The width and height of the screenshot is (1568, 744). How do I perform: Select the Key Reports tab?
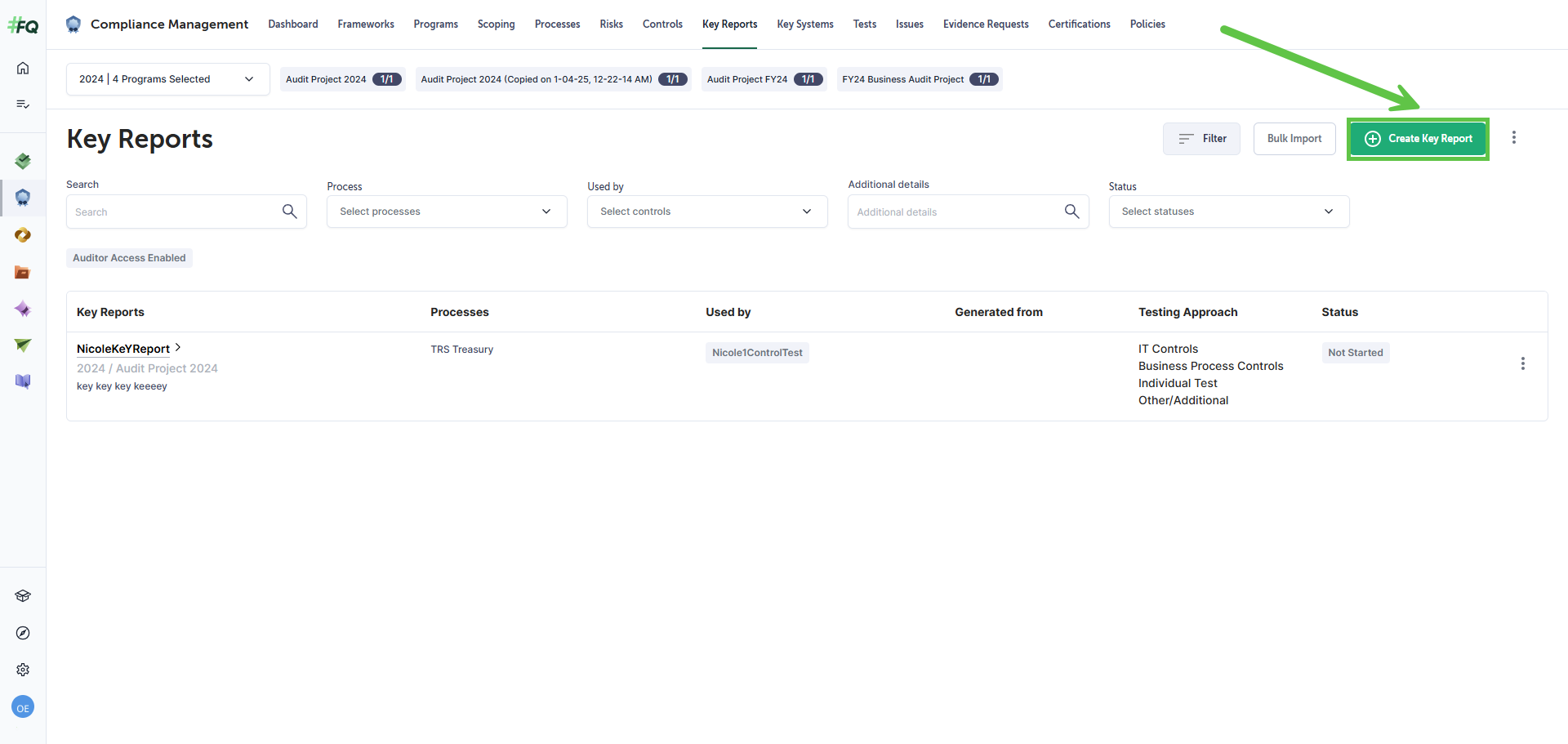(730, 25)
